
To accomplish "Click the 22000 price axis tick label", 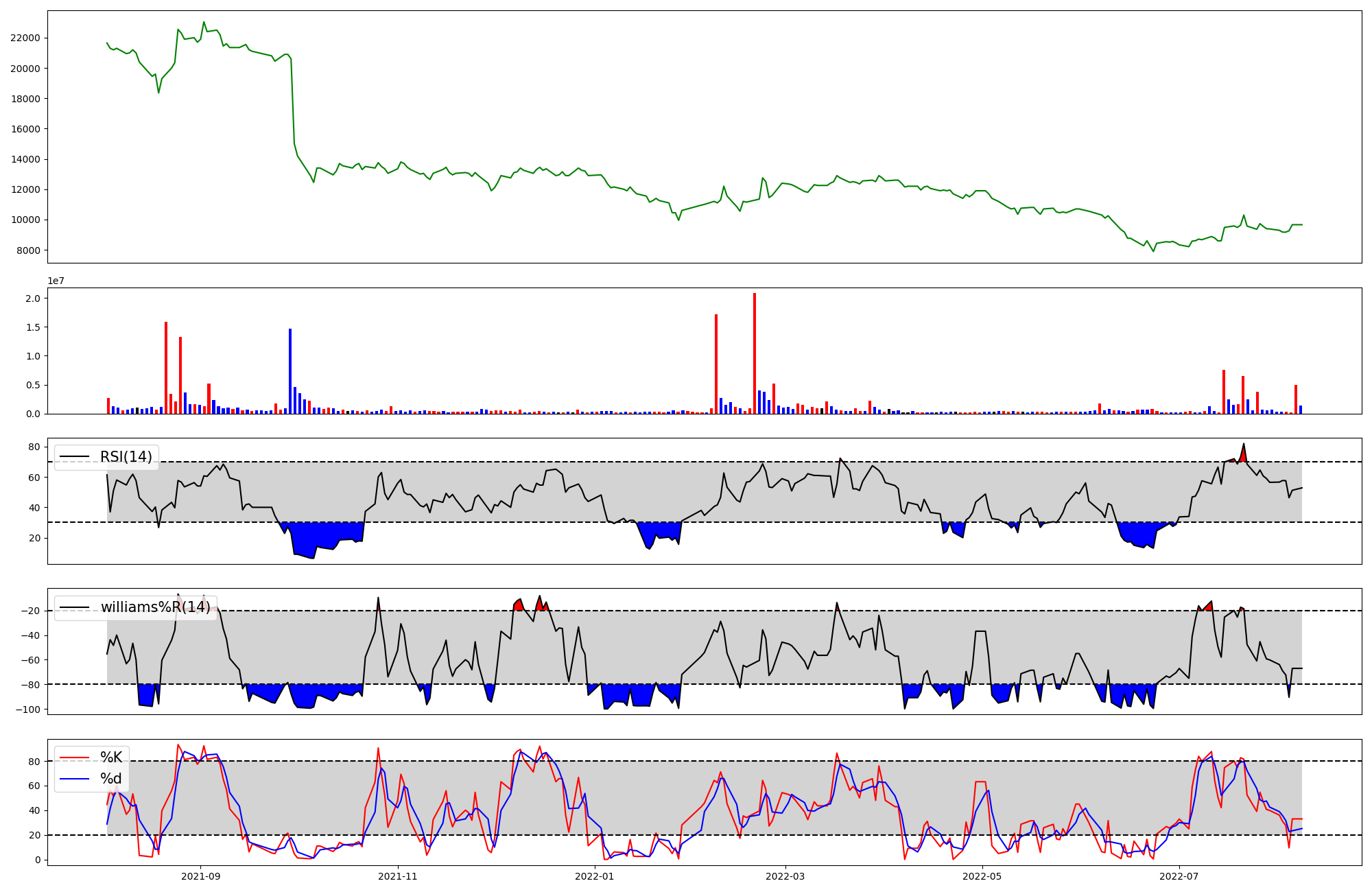I will pyautogui.click(x=25, y=38).
